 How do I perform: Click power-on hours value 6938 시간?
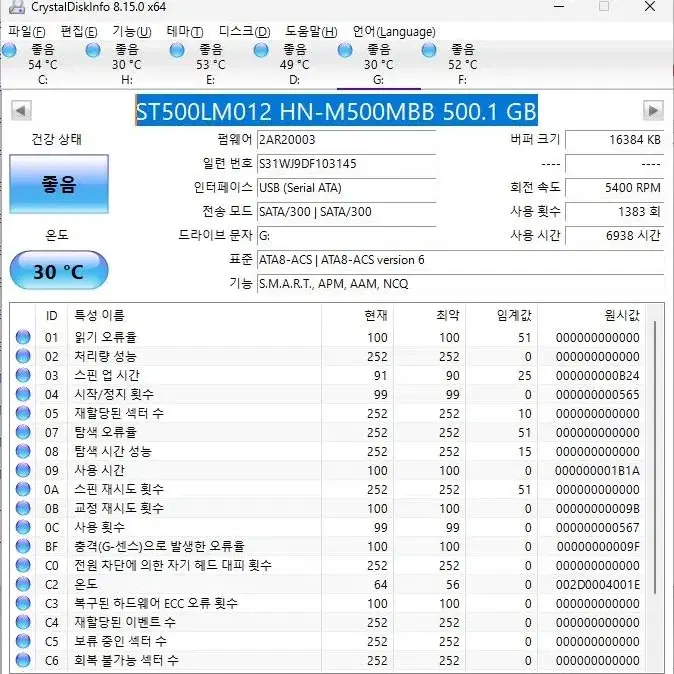[615, 236]
